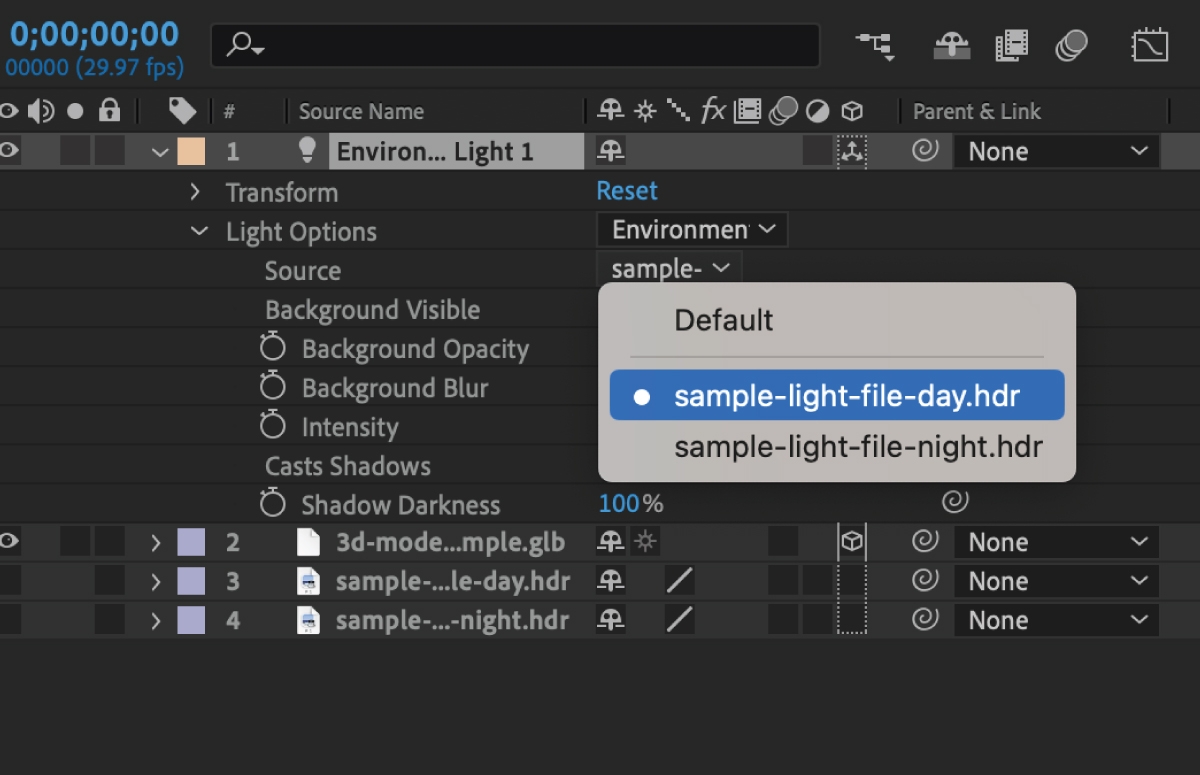Click the Intensity stopwatch icon

coord(272,427)
